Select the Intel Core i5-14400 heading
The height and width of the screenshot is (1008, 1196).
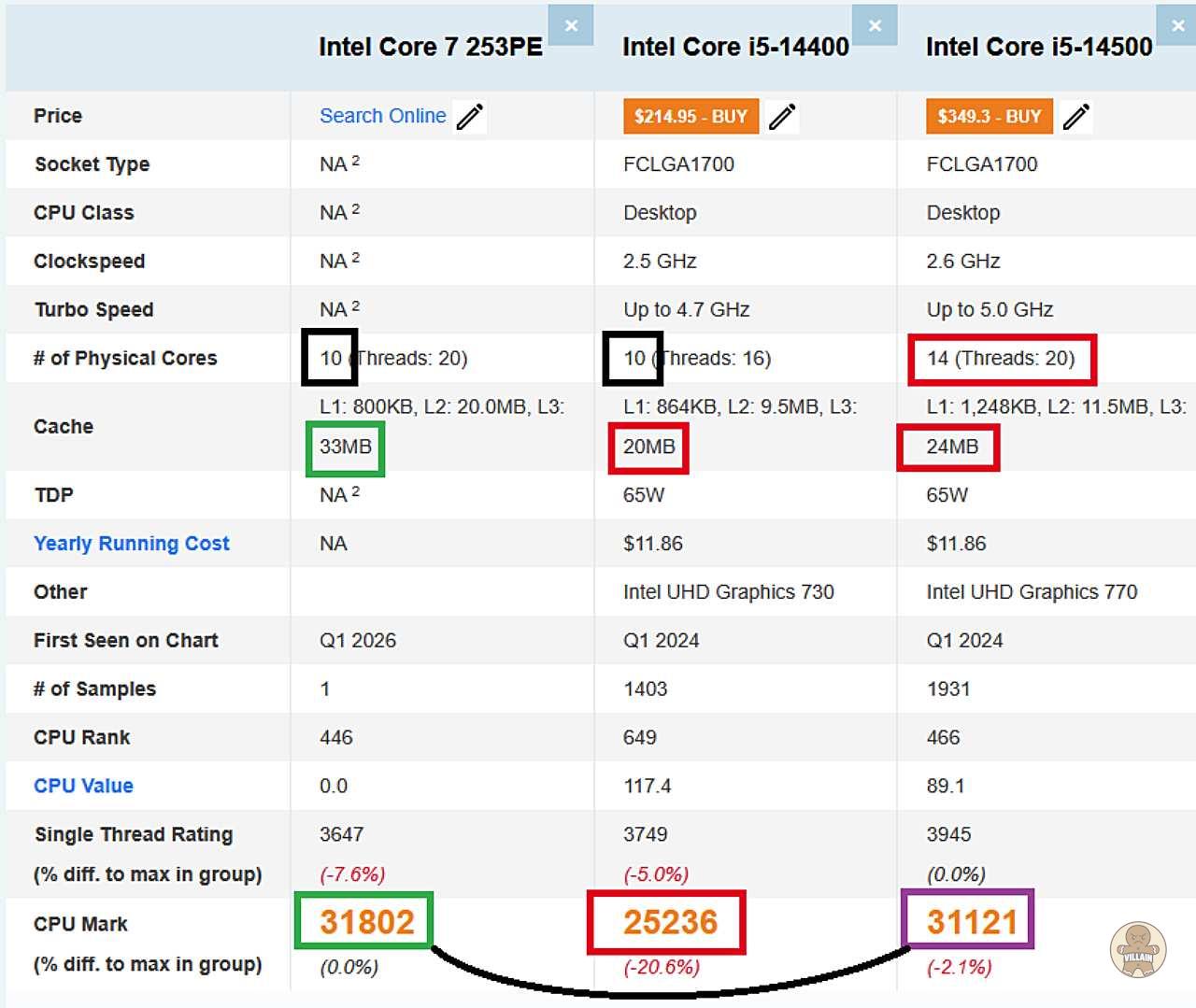pos(735,47)
